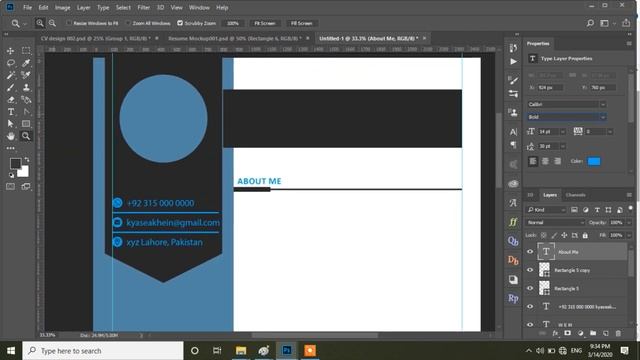Image resolution: width=640 pixels, height=360 pixels.
Task: Click the Fill Screen button
Action: tap(301, 23)
